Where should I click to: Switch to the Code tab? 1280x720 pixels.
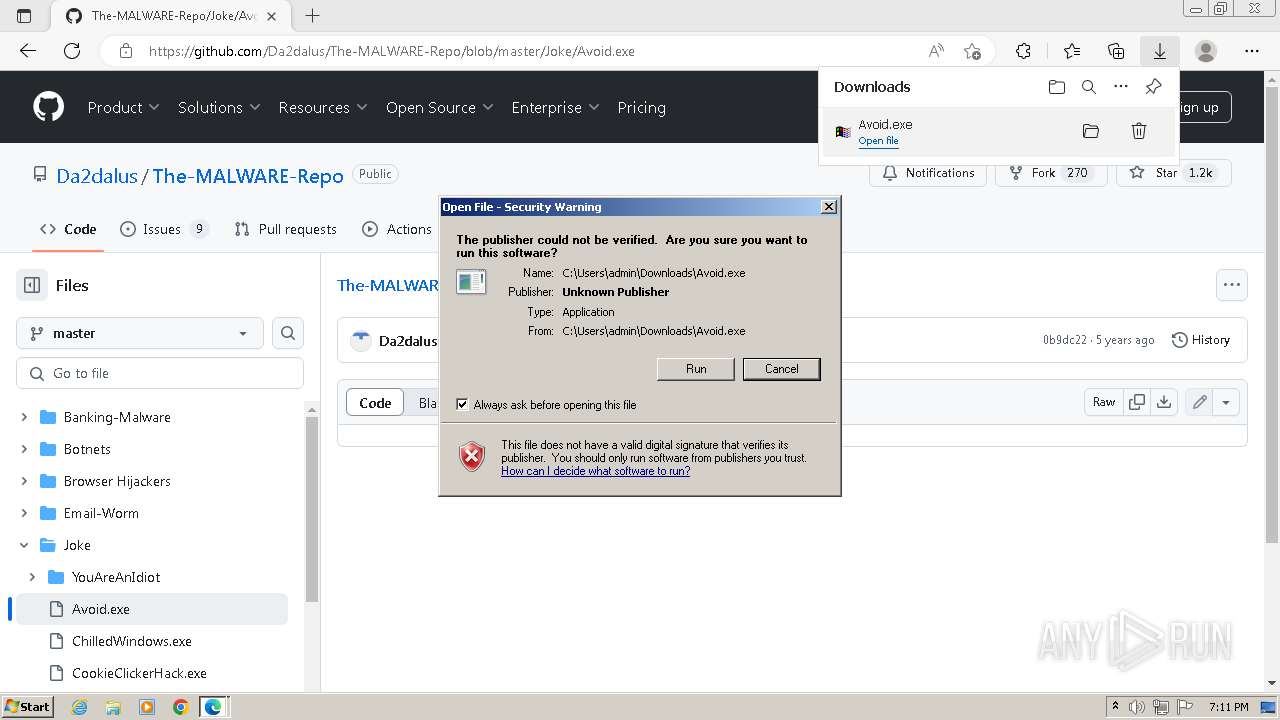tap(68, 229)
